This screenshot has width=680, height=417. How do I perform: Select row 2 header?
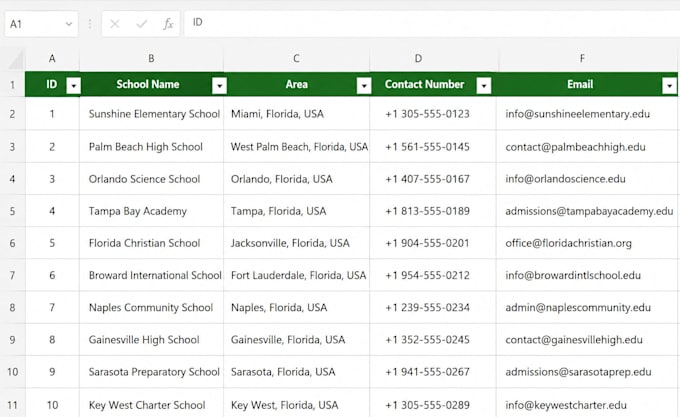tap(12, 114)
